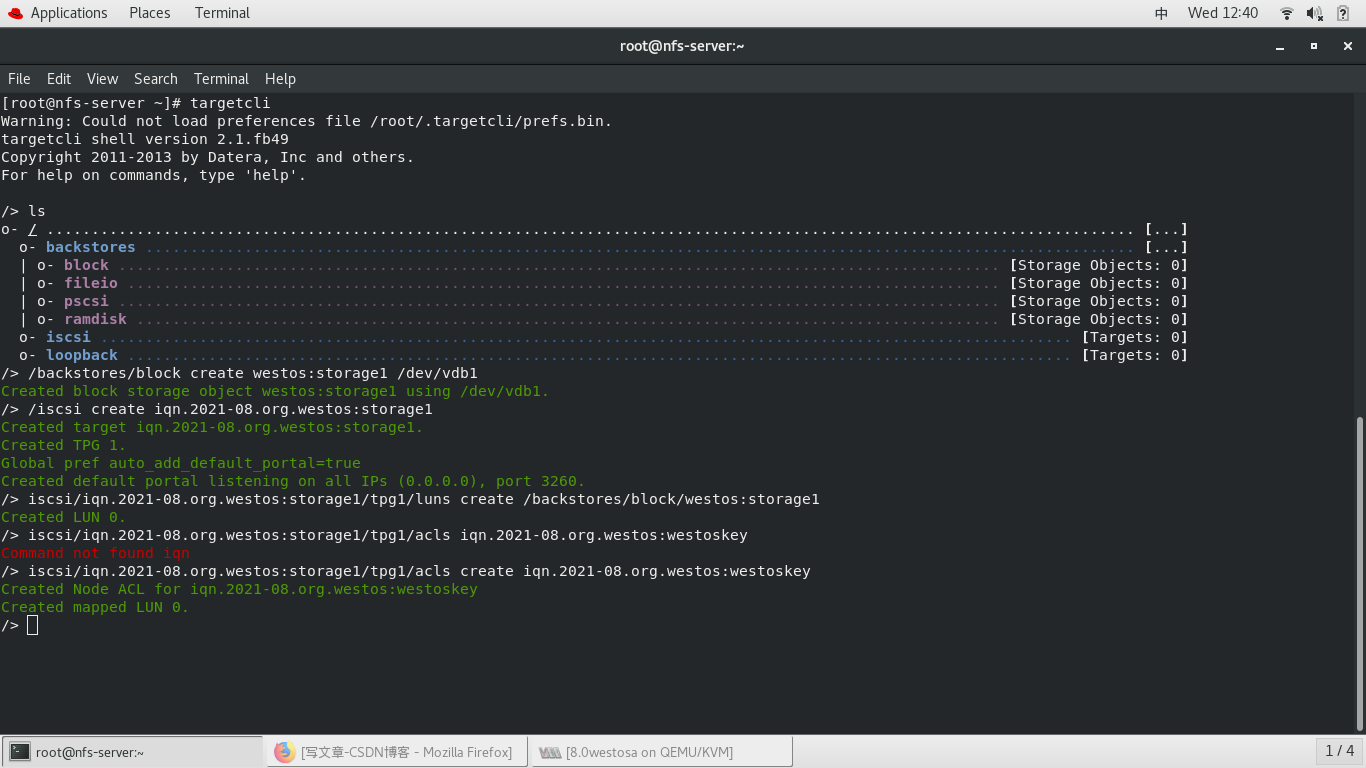Click the 'pscsi' tree entry
The width and height of the screenshot is (1366, 768).
tap(86, 301)
